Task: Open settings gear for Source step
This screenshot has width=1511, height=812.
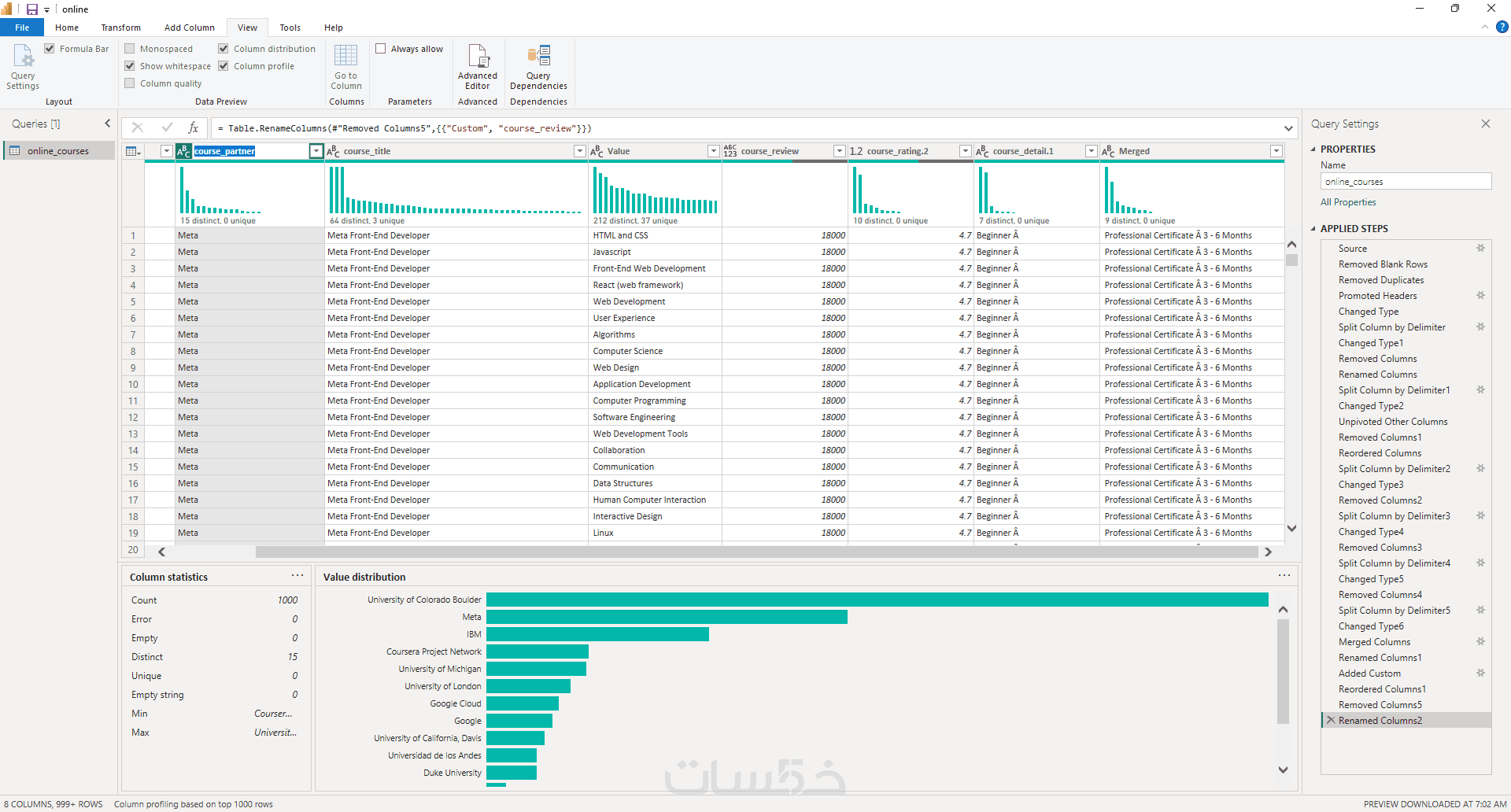Action: pos(1480,248)
